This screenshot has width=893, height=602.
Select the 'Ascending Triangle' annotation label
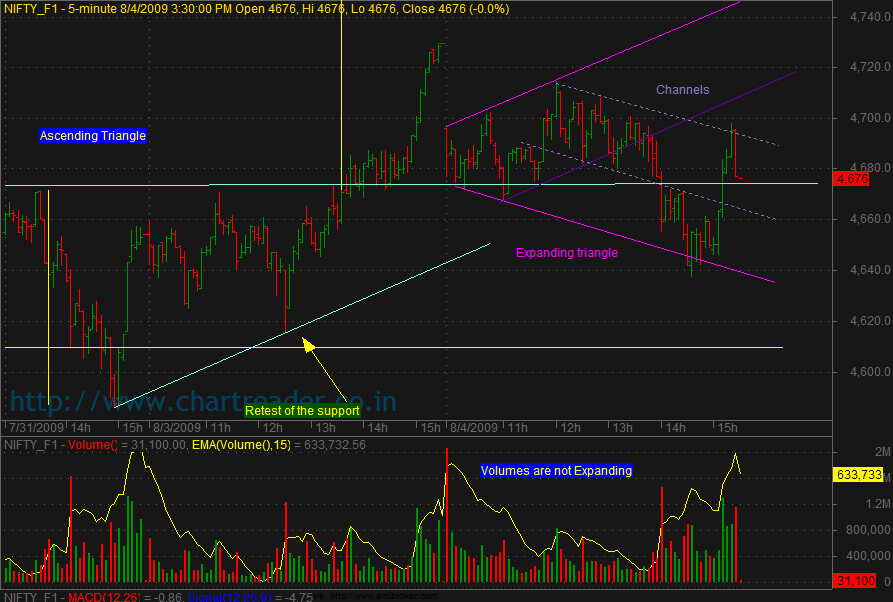tap(92, 136)
